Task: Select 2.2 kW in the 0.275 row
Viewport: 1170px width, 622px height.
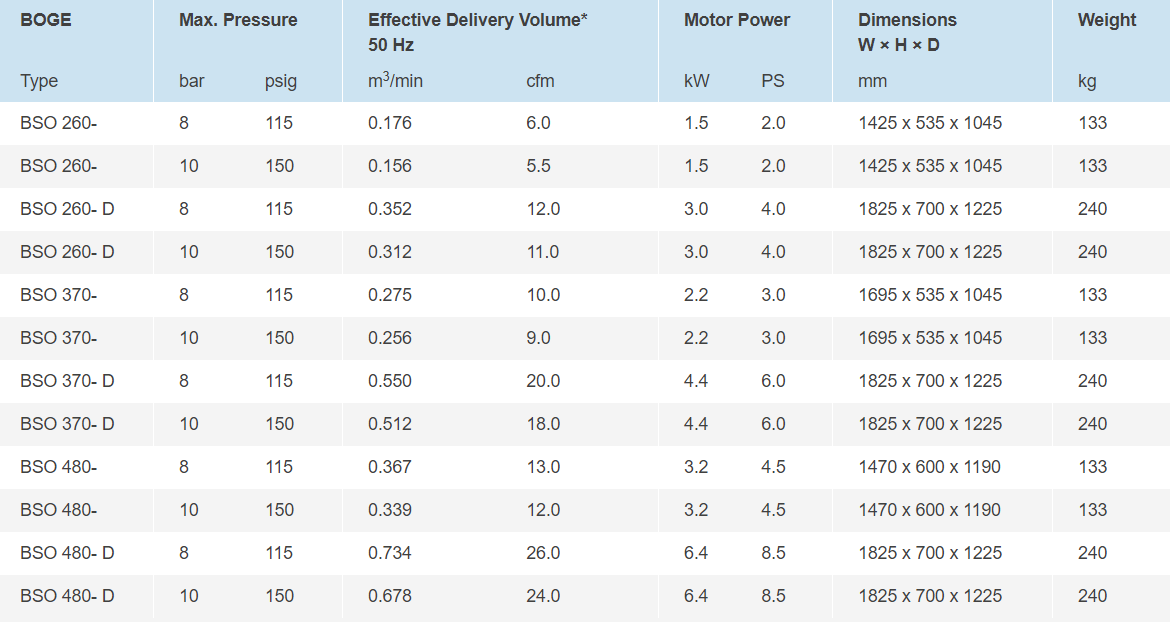Action: click(x=696, y=295)
